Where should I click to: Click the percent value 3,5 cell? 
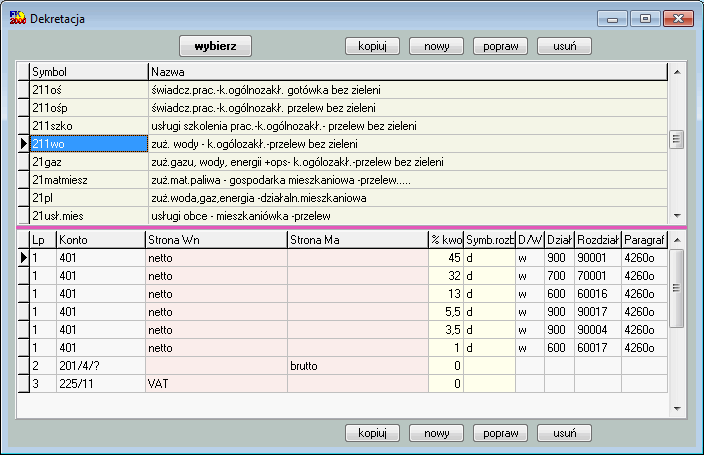[446, 330]
